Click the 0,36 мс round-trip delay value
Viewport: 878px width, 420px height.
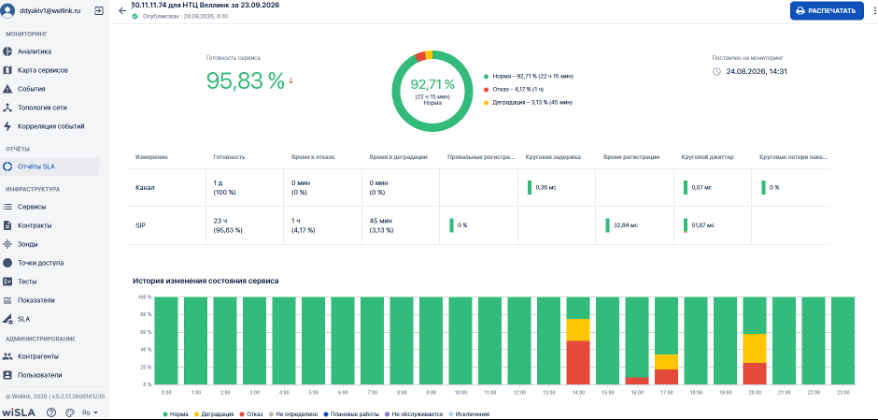(546, 188)
